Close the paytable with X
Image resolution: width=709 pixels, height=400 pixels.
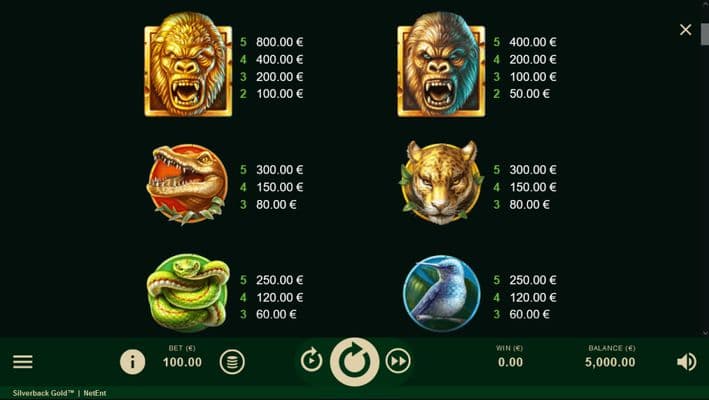click(685, 30)
